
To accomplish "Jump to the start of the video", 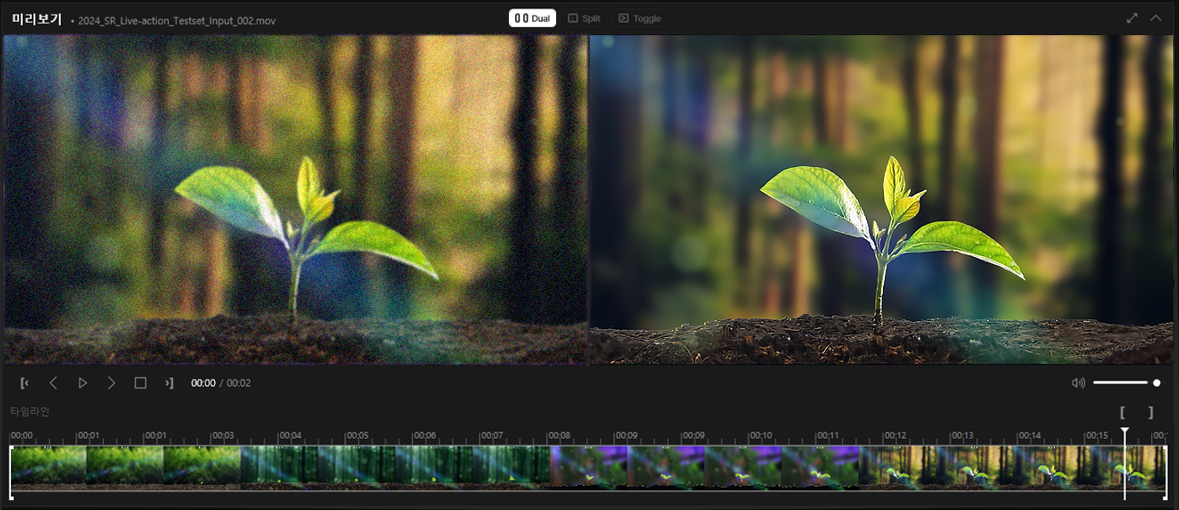I will [25, 383].
